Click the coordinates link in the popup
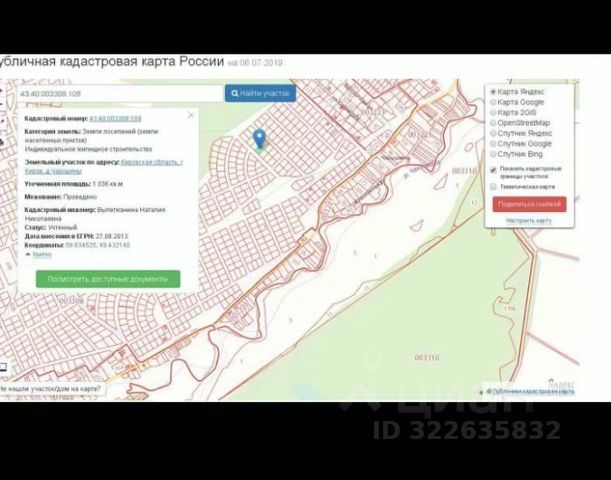611x480 pixels. click(x=97, y=245)
